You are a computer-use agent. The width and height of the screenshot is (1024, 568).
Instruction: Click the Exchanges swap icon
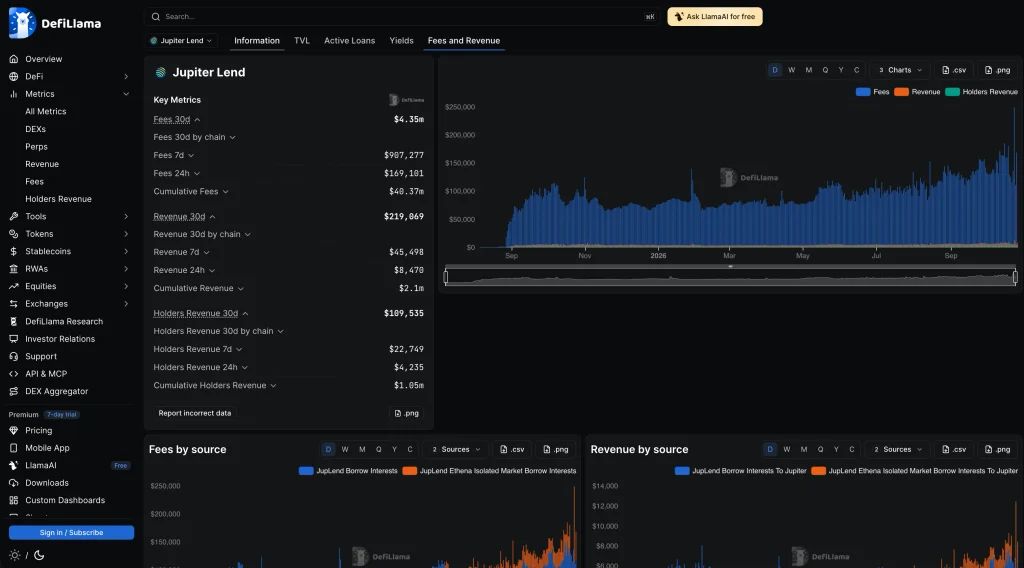14,304
